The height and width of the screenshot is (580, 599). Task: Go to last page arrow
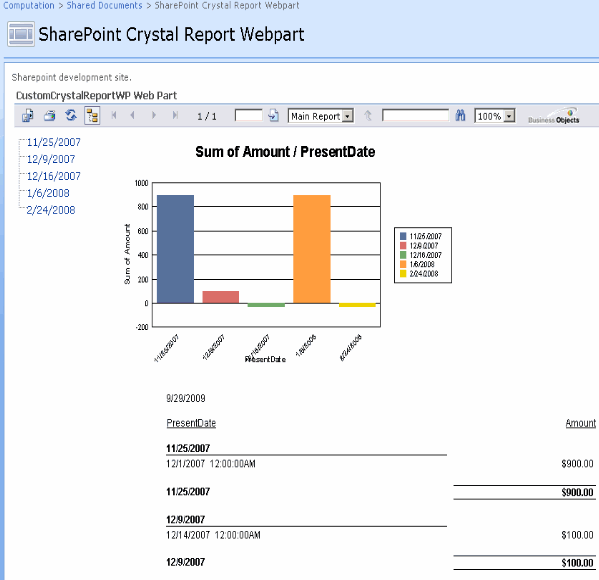pos(175,115)
